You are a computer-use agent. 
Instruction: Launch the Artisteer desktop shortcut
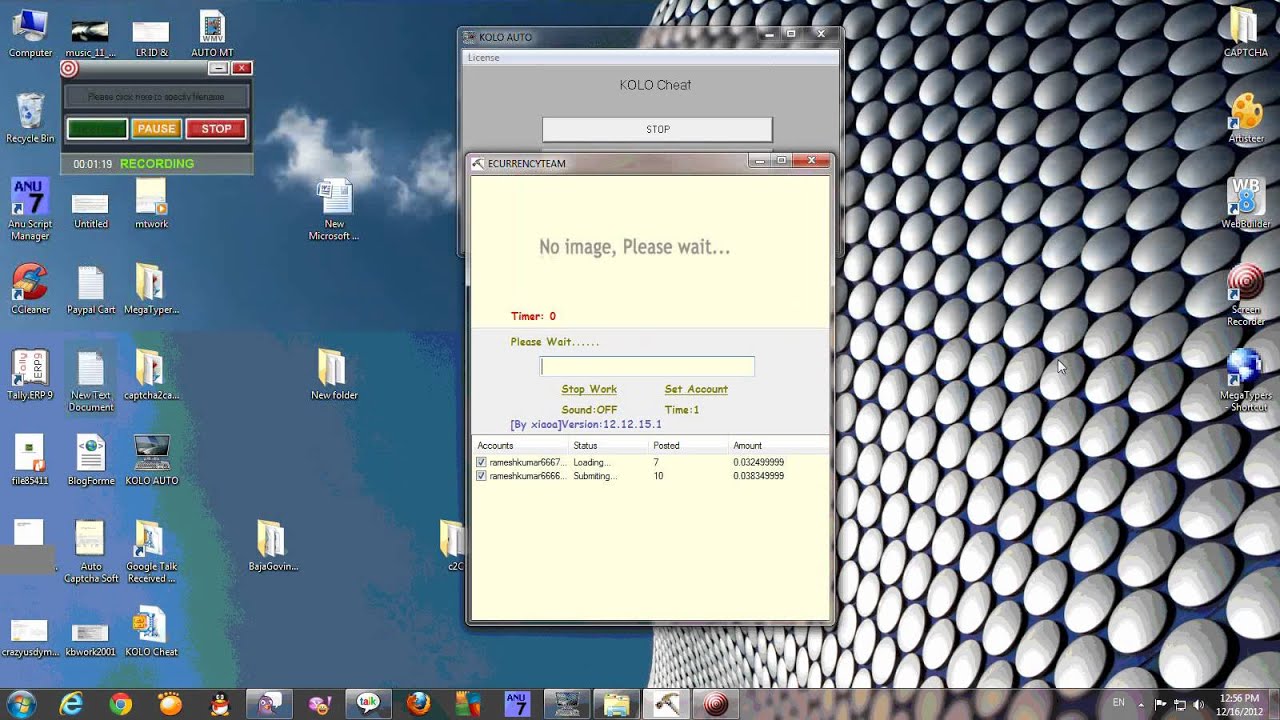pyautogui.click(x=1245, y=118)
